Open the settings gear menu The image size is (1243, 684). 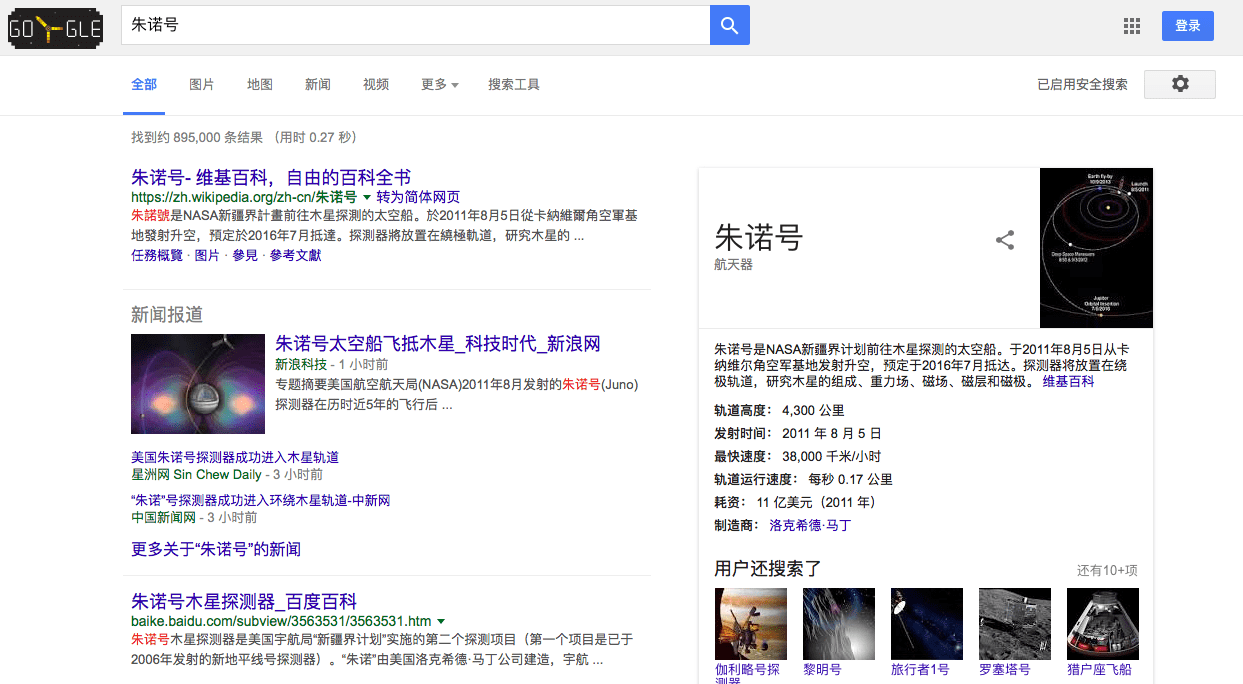pos(1179,85)
